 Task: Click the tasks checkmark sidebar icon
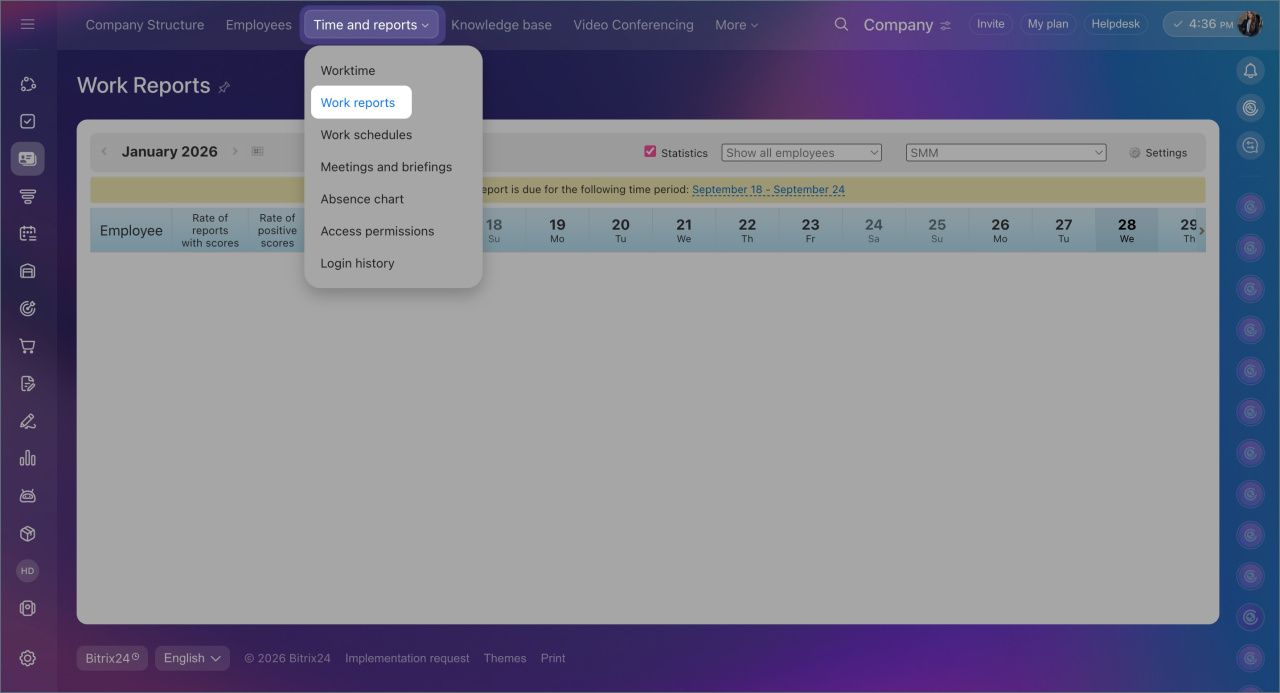(28, 121)
